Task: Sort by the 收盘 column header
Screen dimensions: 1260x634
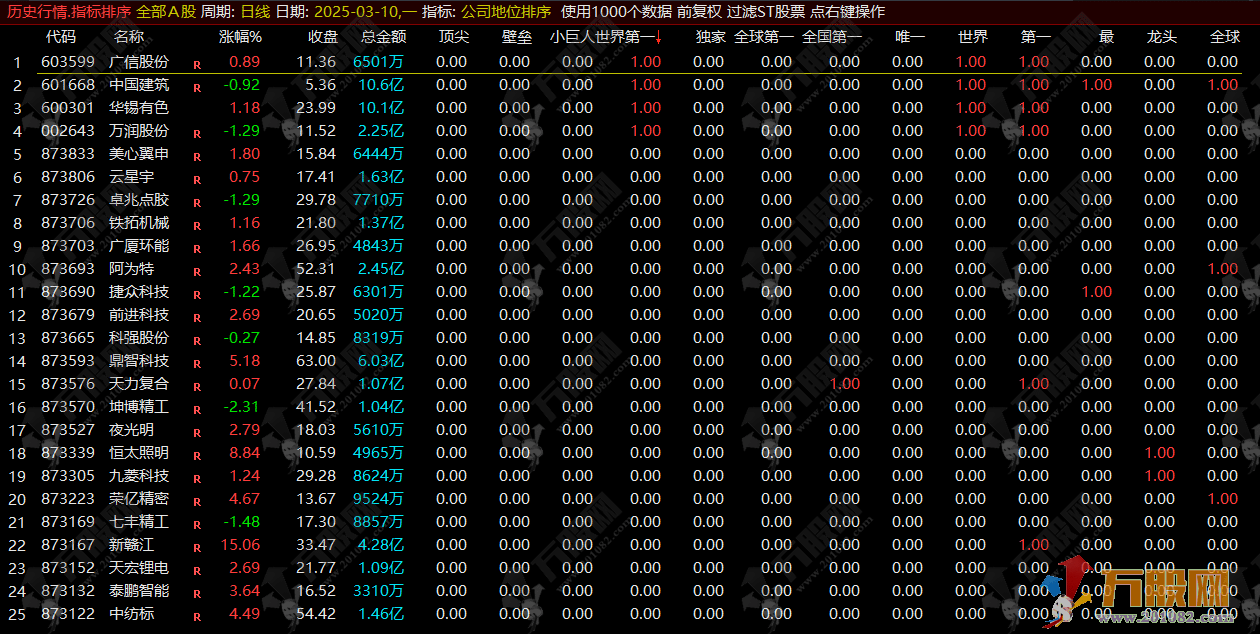Action: tap(322, 37)
